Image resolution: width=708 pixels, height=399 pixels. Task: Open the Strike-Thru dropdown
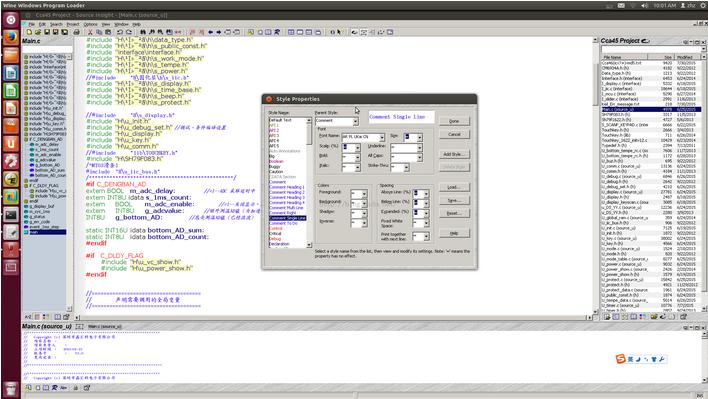(x=406, y=167)
